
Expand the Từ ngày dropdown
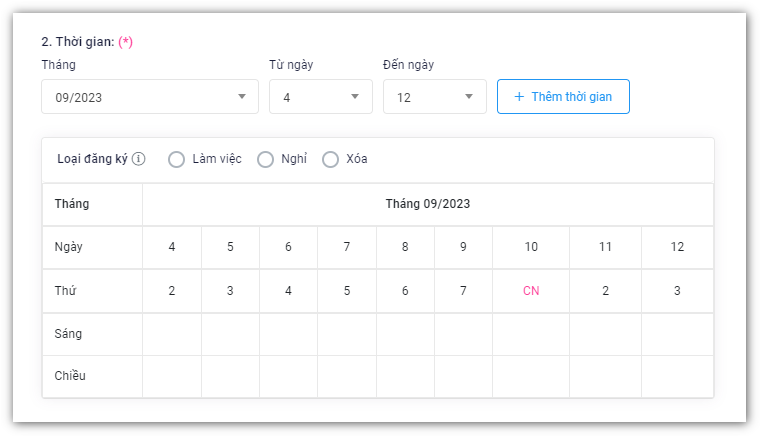(x=320, y=97)
